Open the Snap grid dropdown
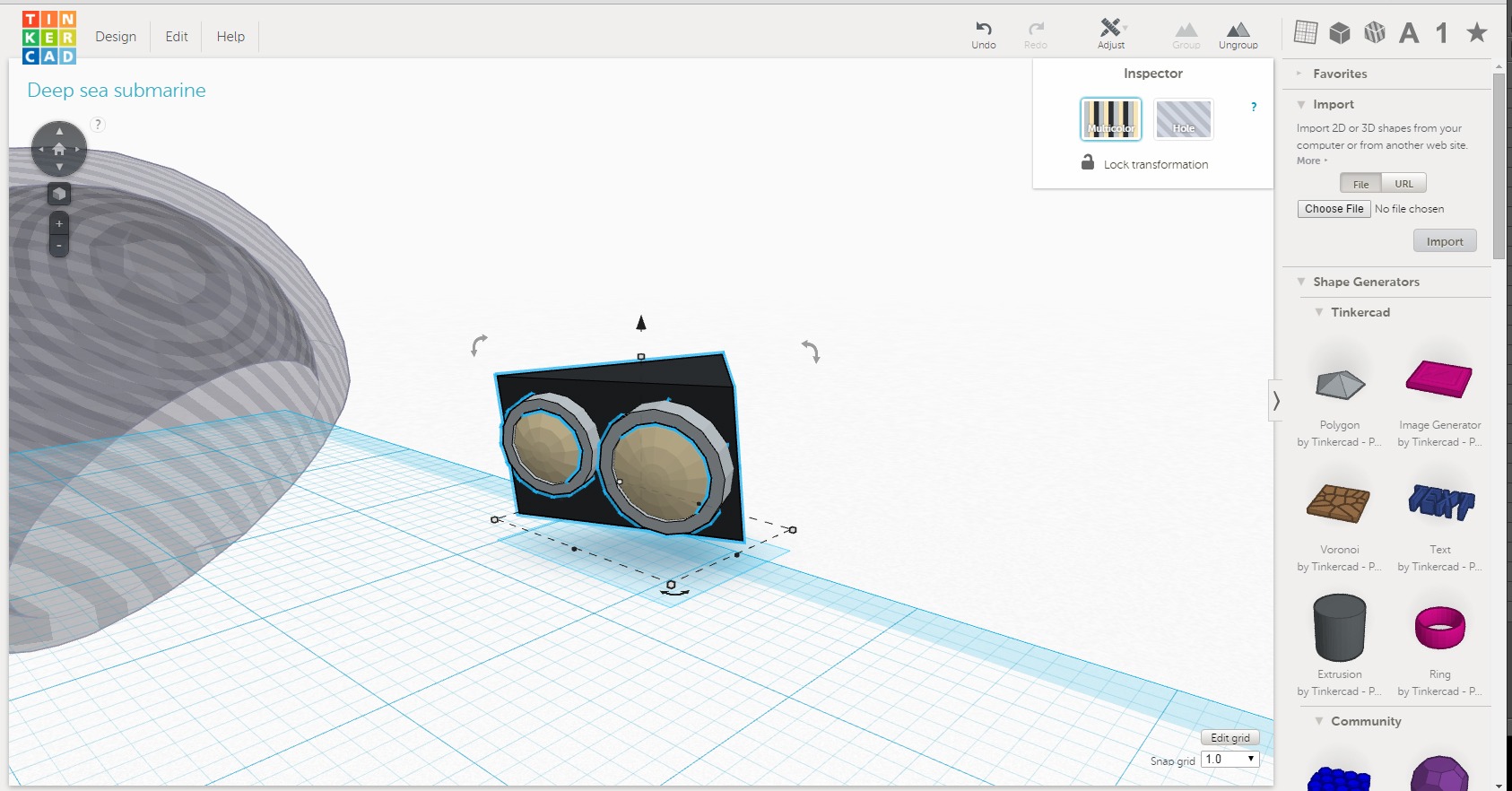The width and height of the screenshot is (1512, 791). point(1230,760)
